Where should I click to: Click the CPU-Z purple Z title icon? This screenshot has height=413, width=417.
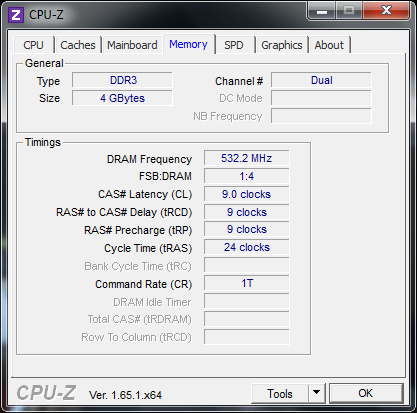click(16, 15)
